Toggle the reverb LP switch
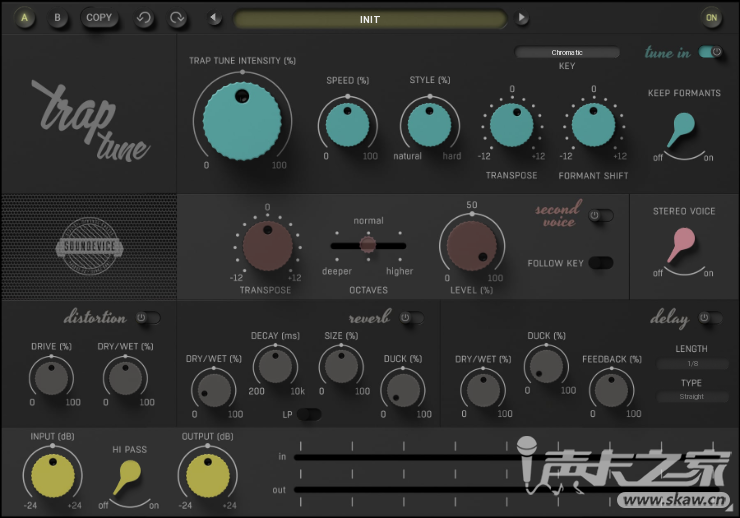Screen dimensions: 740x518 (x=309, y=415)
